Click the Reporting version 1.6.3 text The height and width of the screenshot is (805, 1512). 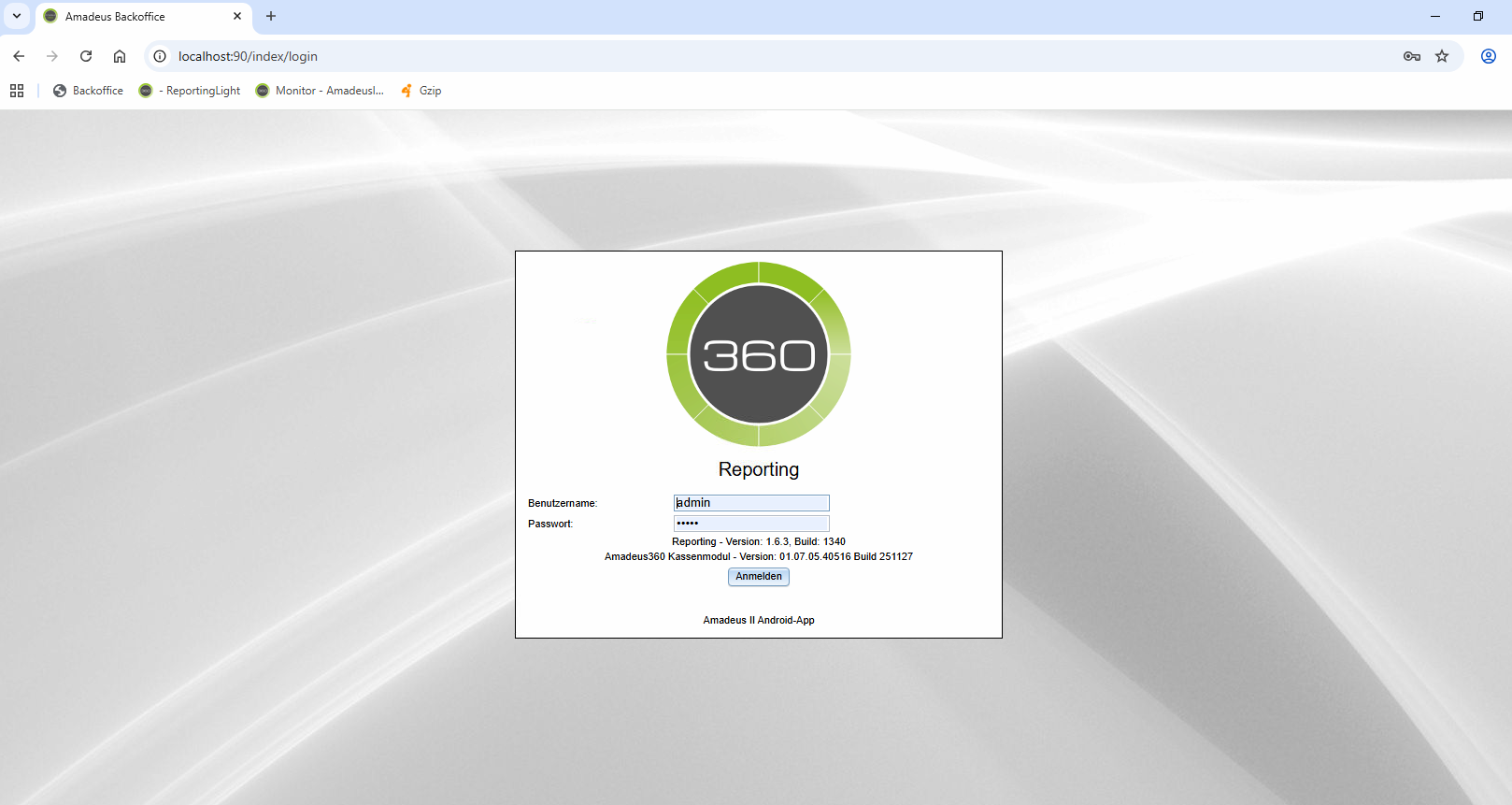[759, 541]
